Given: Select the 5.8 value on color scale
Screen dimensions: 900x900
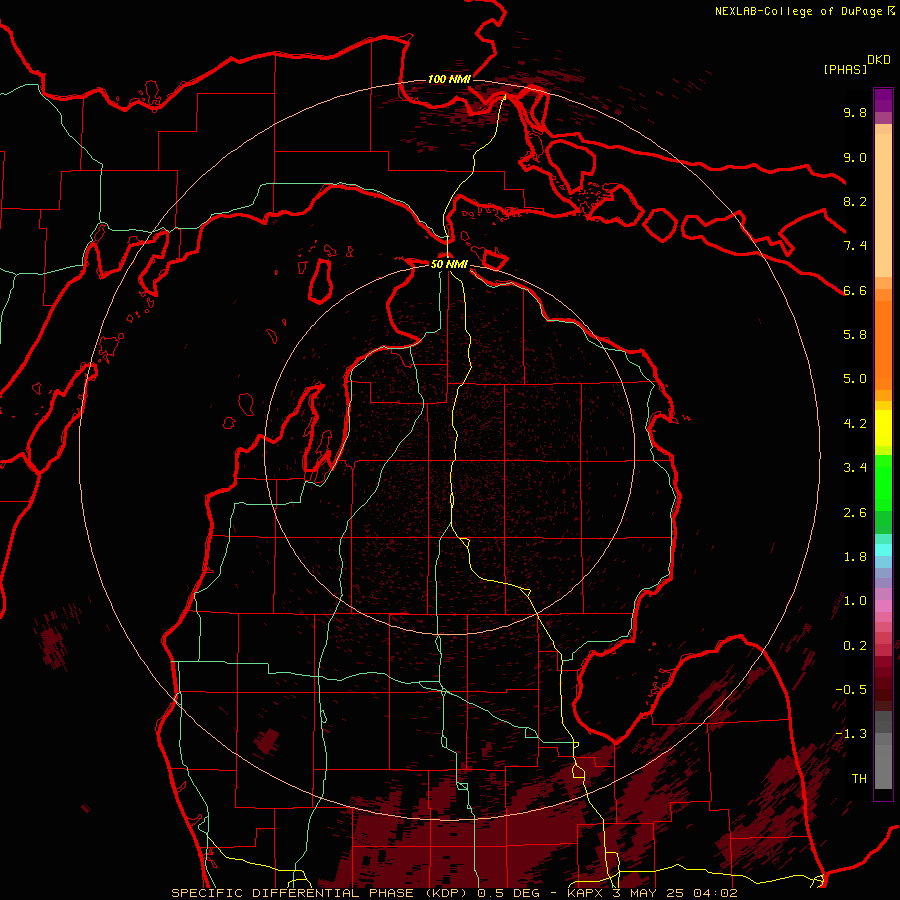Looking at the screenshot, I should coord(855,335).
